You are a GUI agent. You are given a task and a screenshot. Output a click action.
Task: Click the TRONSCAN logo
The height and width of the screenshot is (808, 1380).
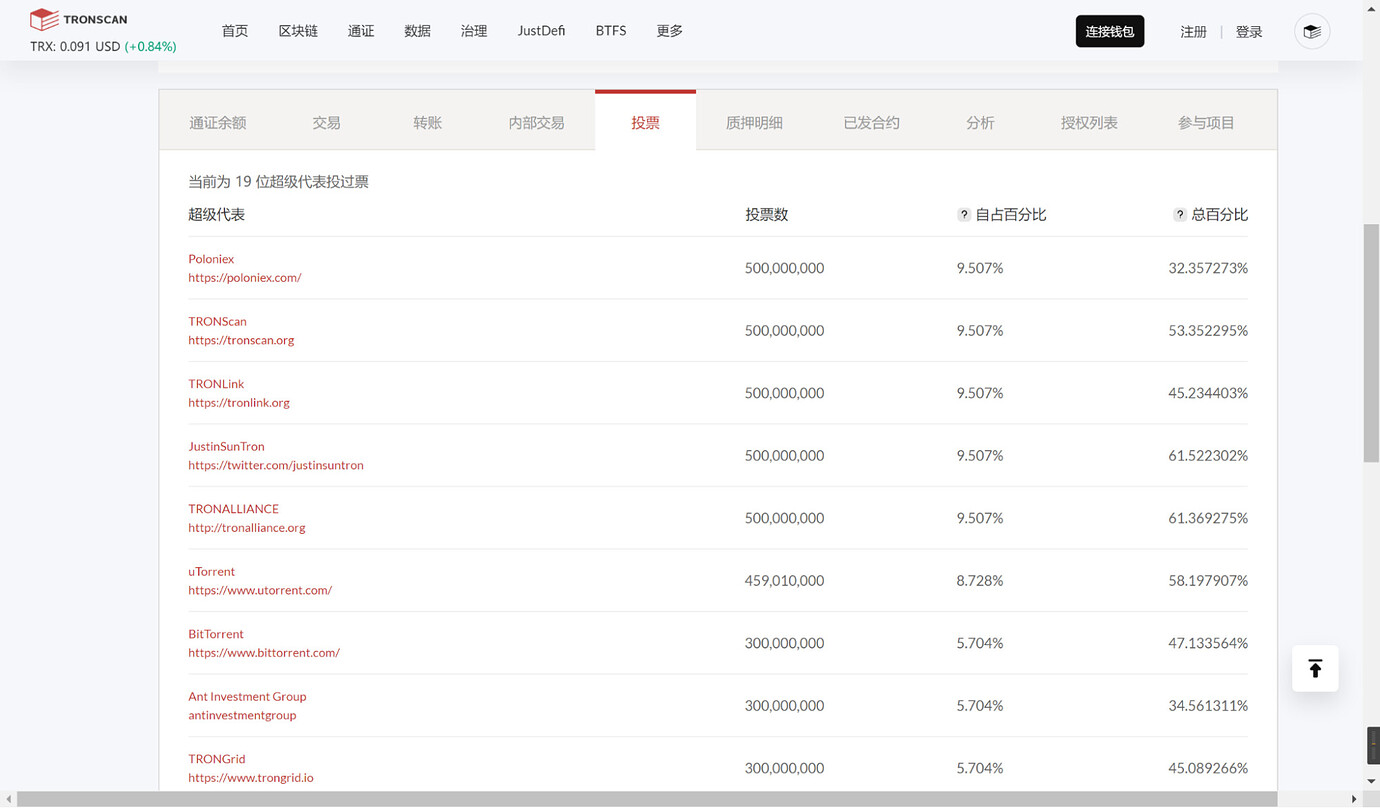(x=78, y=18)
